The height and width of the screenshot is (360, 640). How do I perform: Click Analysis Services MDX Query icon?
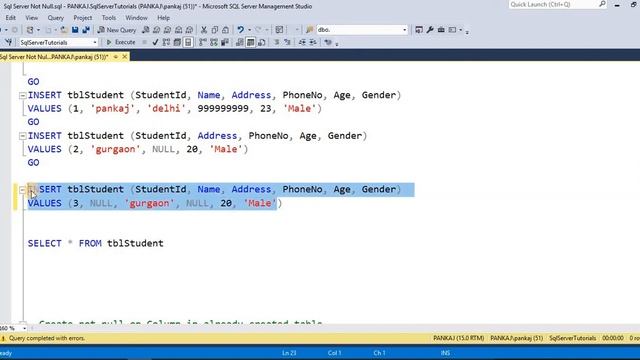coord(157,30)
